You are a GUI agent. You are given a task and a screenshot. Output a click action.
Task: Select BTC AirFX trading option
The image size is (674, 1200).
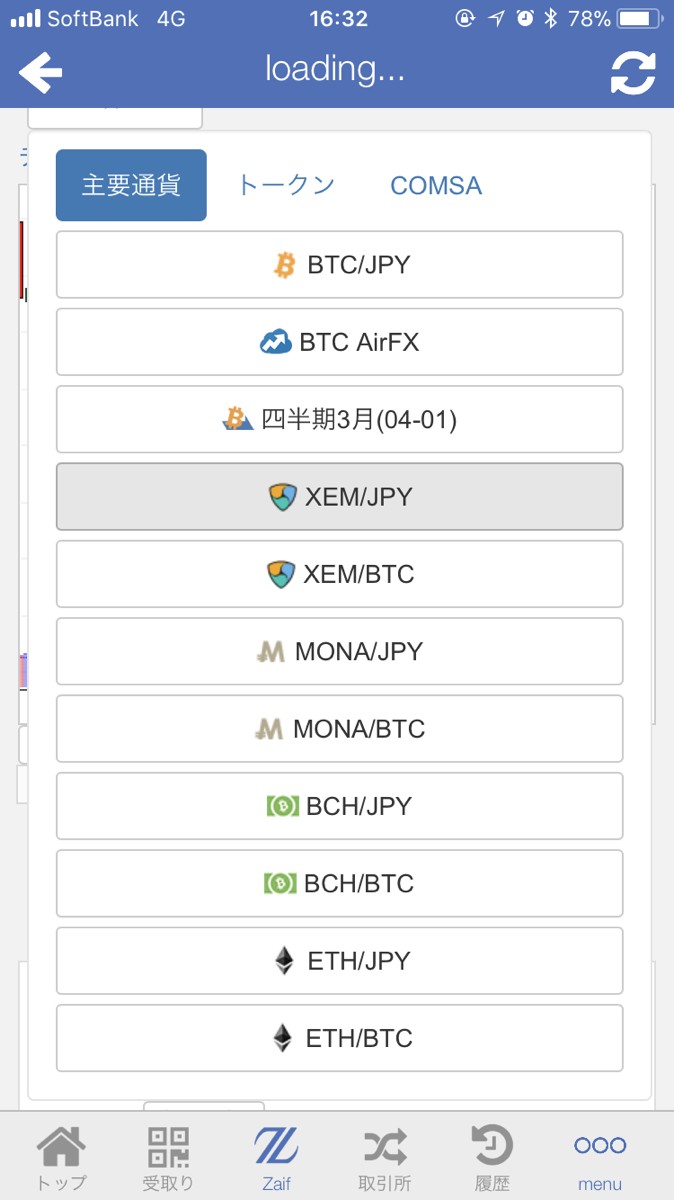[339, 342]
